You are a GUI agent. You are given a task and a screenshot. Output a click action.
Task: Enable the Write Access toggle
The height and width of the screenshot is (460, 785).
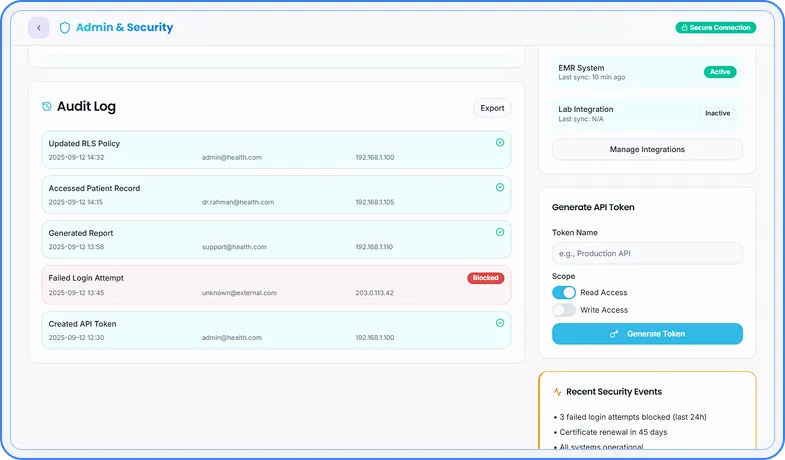tap(564, 310)
